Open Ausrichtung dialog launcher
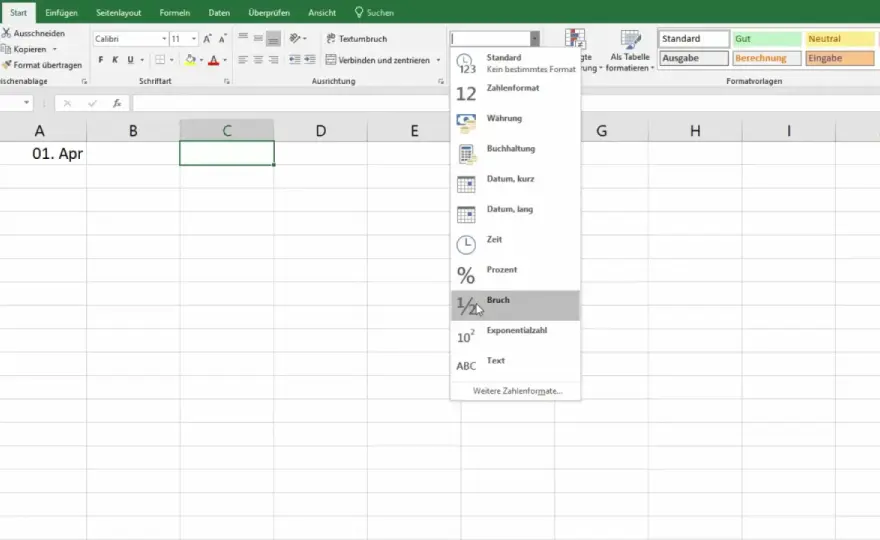This screenshot has height=540, width=880. pos(441,81)
